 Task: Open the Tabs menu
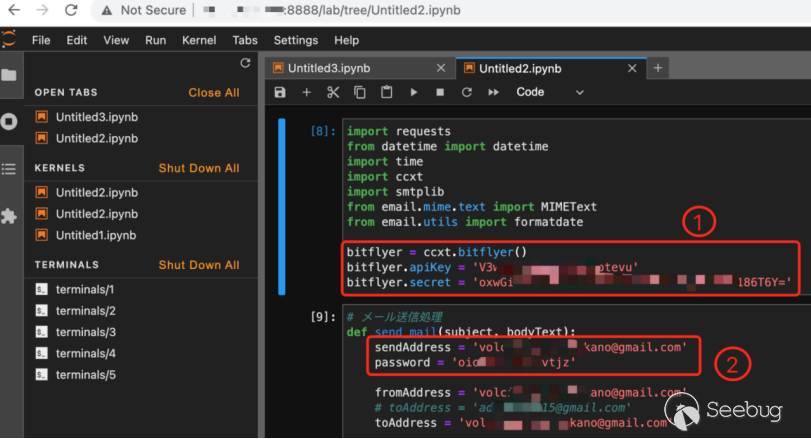tap(245, 40)
